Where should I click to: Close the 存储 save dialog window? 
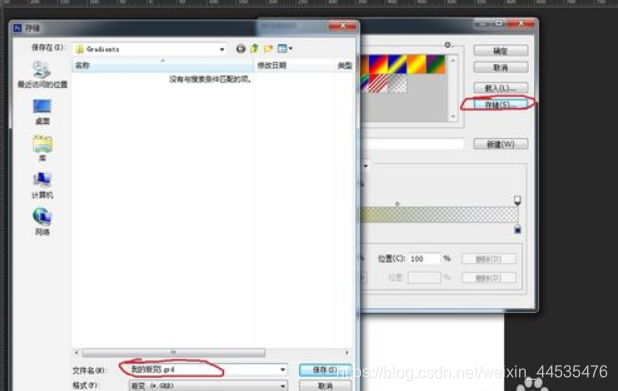point(343,26)
